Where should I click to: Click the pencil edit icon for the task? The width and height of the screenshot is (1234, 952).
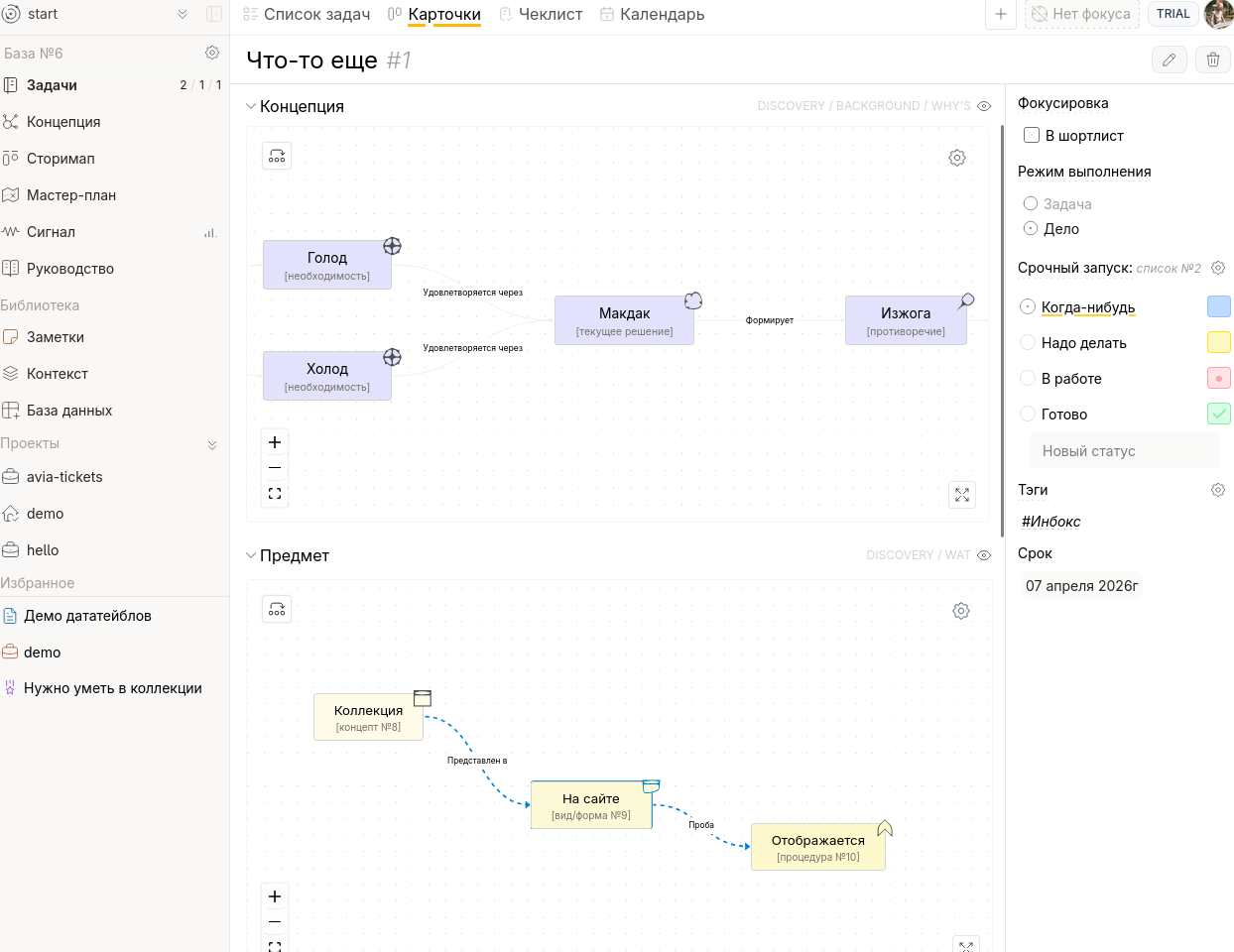point(1169,60)
